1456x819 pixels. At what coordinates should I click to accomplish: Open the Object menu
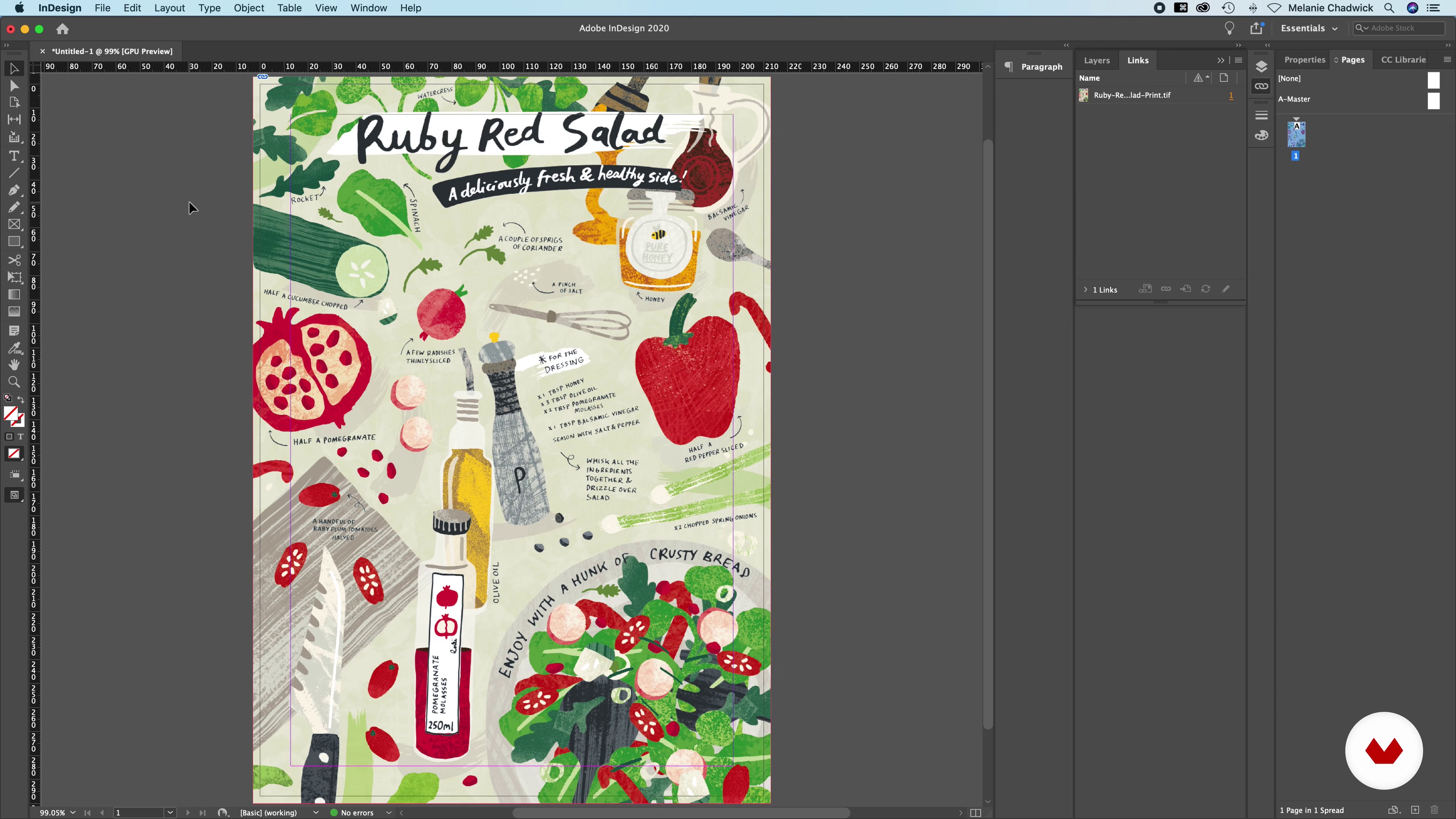point(249,8)
